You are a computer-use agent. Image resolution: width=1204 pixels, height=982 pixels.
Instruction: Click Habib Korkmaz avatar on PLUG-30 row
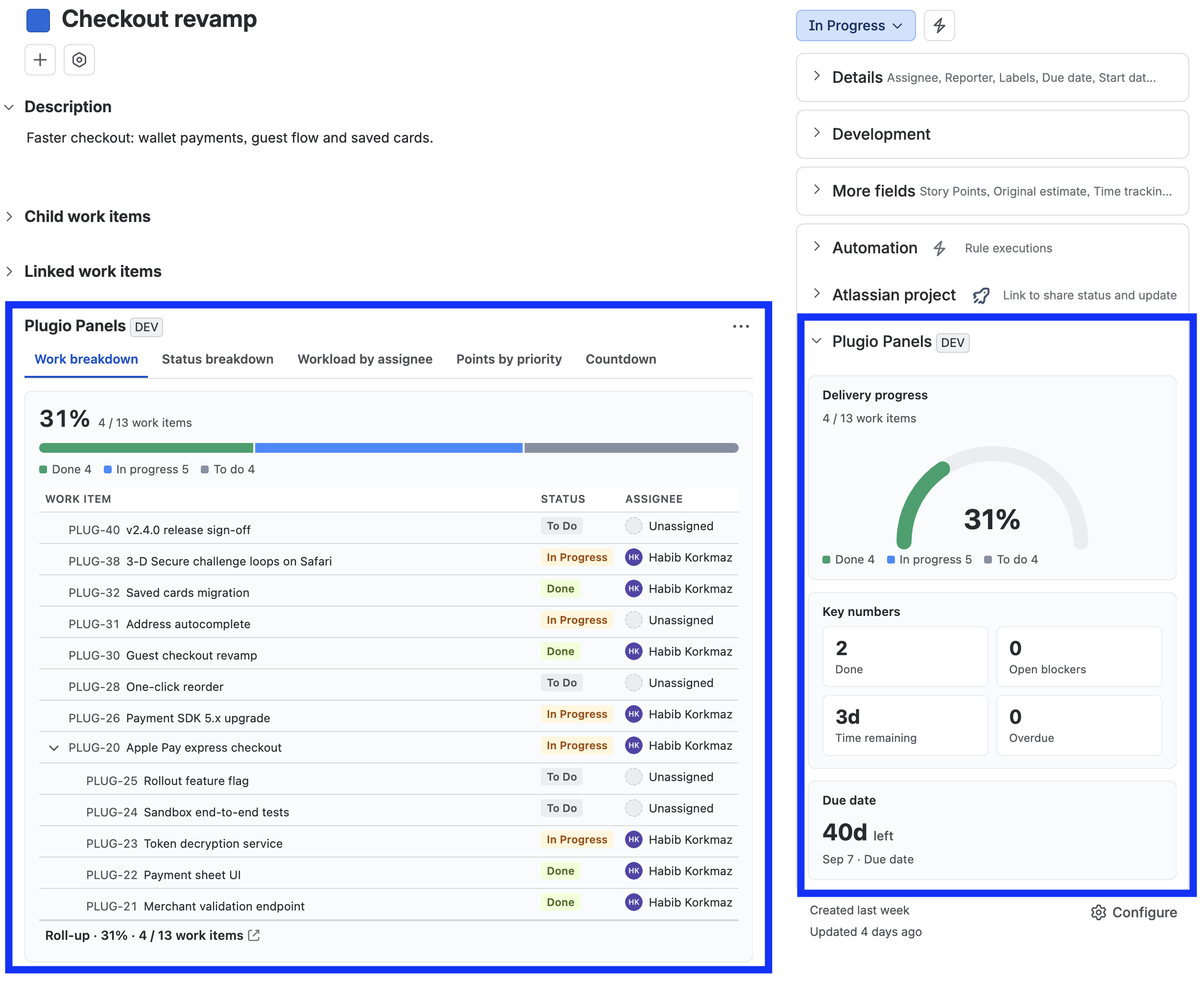[x=633, y=651]
